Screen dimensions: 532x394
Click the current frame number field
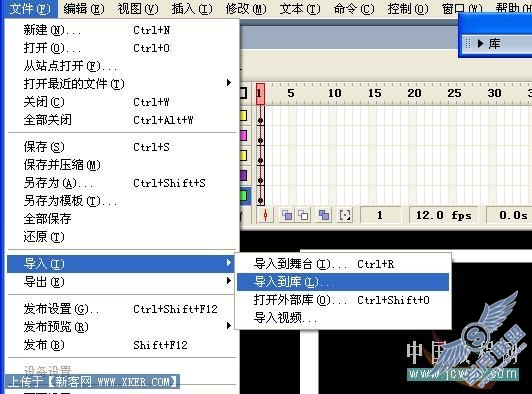point(380,215)
